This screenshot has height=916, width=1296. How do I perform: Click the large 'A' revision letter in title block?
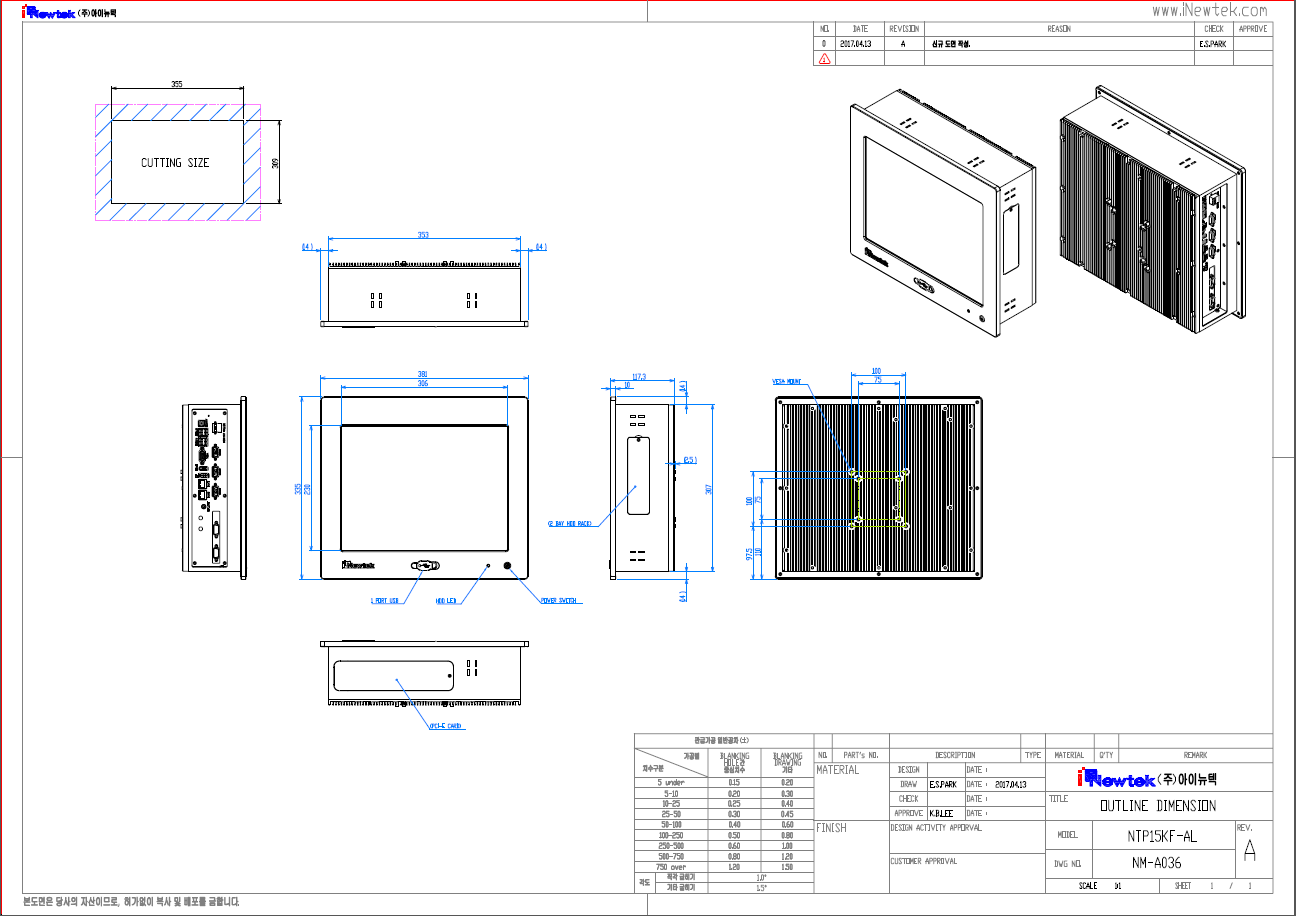(1249, 851)
